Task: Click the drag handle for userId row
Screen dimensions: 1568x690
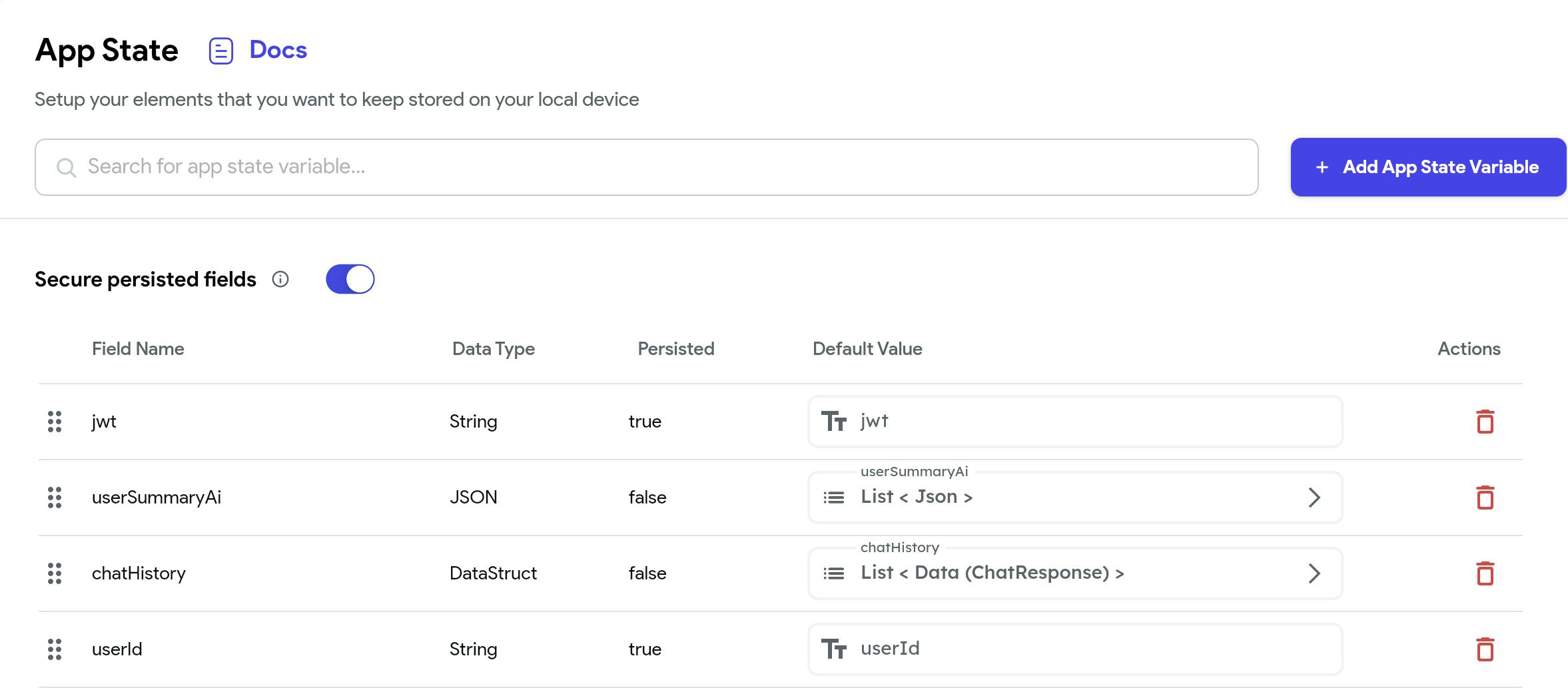Action: [x=55, y=649]
